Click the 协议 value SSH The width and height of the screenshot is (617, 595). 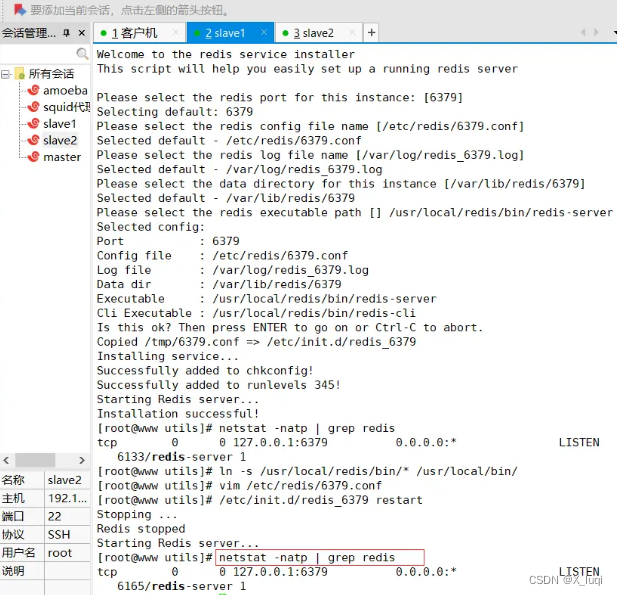59,534
